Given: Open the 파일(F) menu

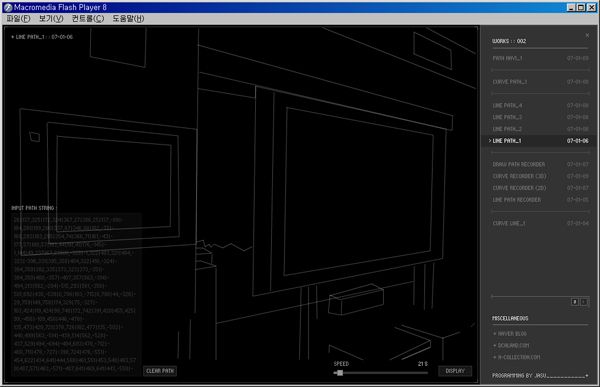Looking at the screenshot, I should tap(18, 18).
